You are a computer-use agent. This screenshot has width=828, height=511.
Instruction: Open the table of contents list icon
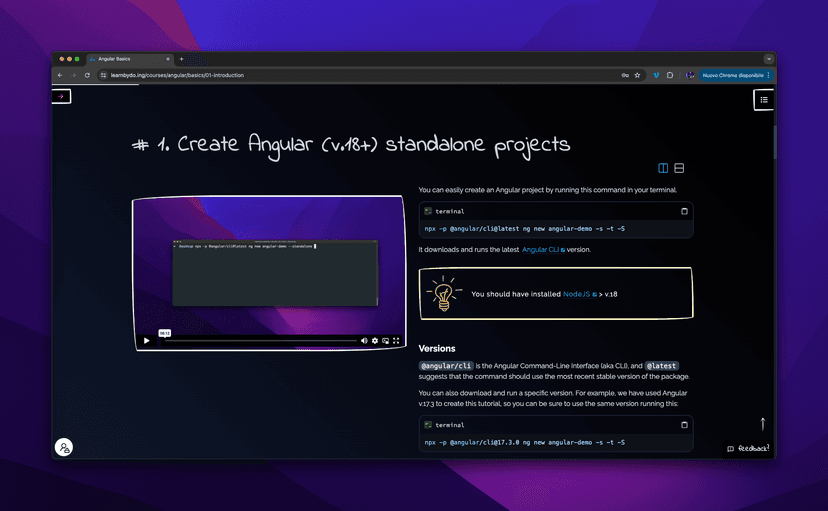tap(764, 100)
